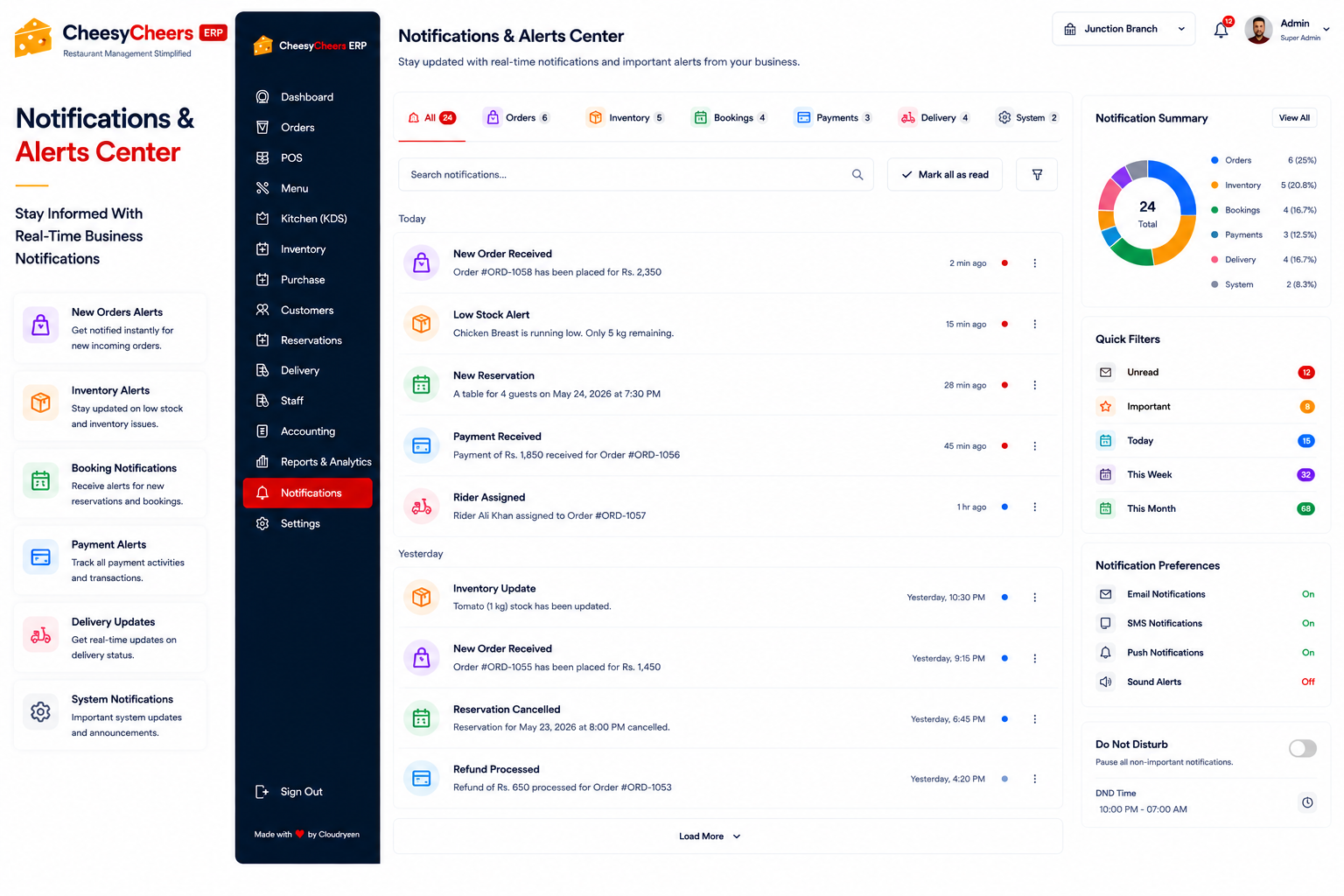Toggle Push Notifications On setting

(x=1307, y=653)
